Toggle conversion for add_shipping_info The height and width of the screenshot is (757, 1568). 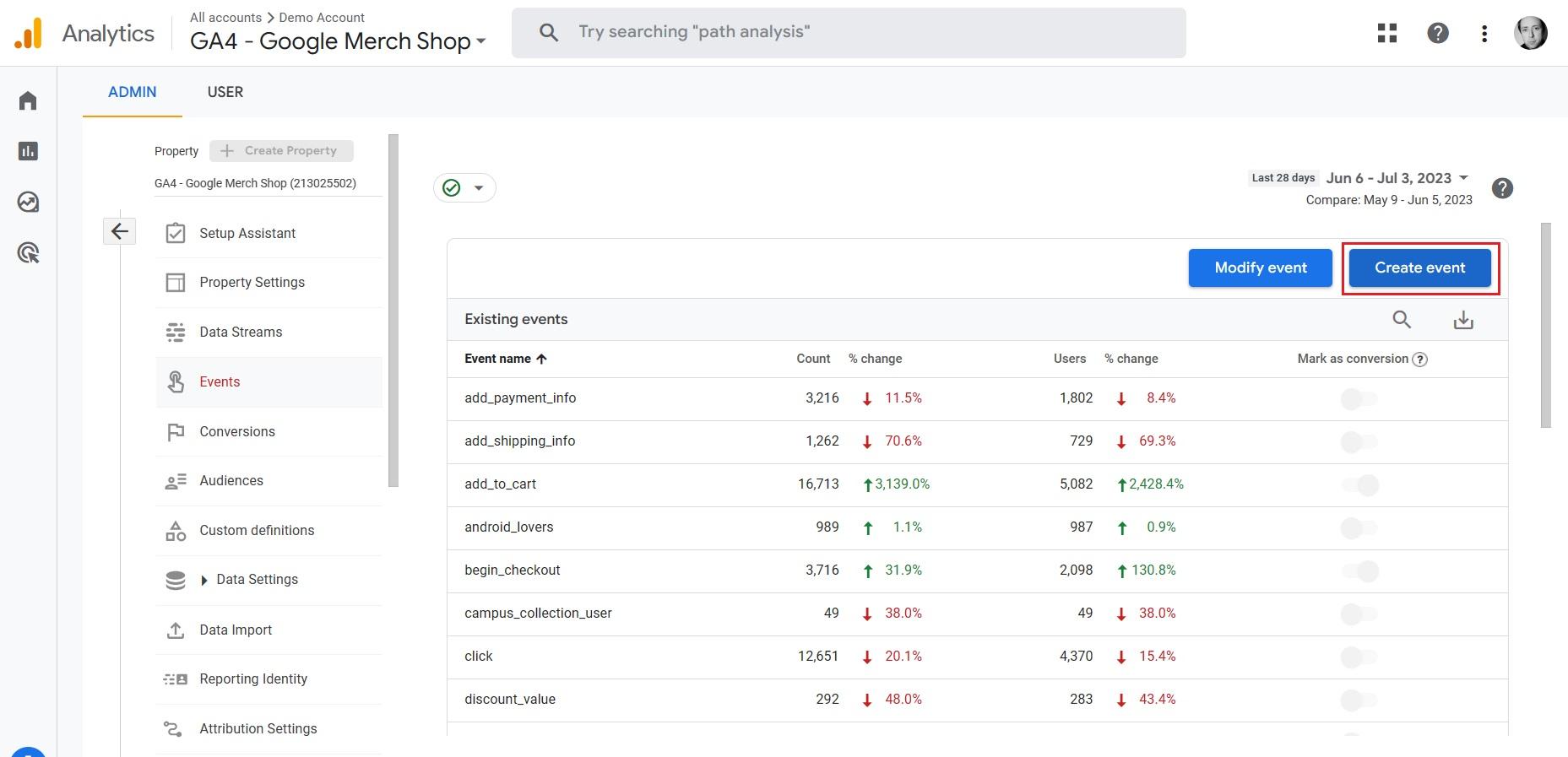point(1359,441)
